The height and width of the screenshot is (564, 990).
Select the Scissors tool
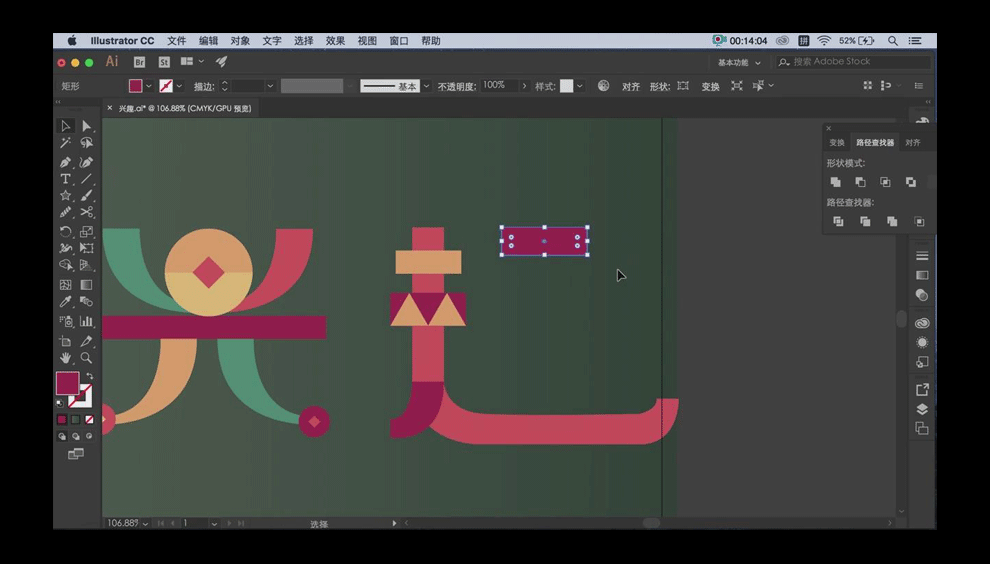coord(87,212)
